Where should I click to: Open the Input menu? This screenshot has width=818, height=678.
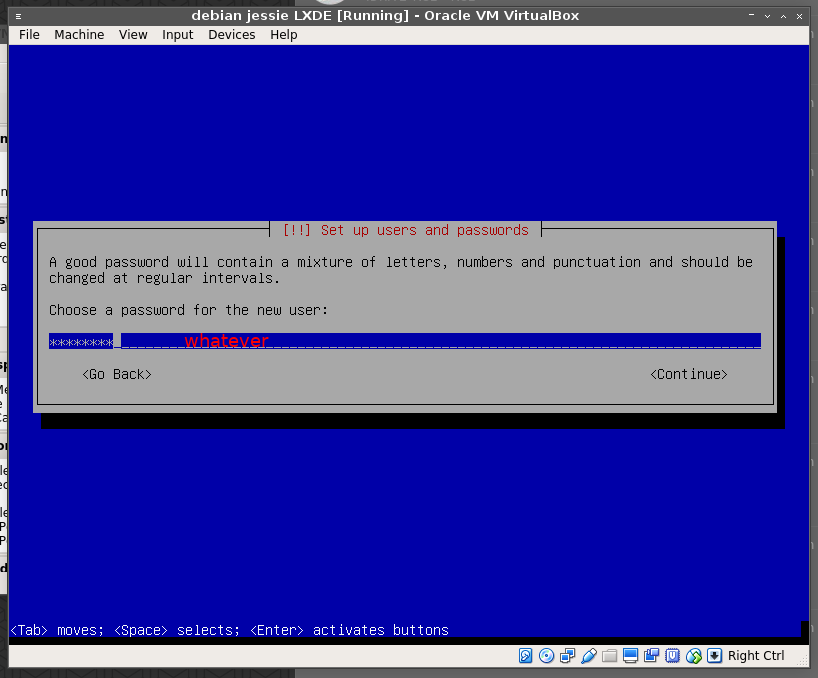click(177, 35)
